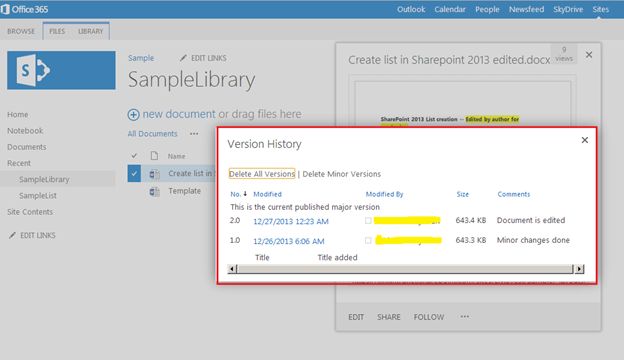Click the Comments column header
This screenshot has height=360, width=624.
click(514, 194)
